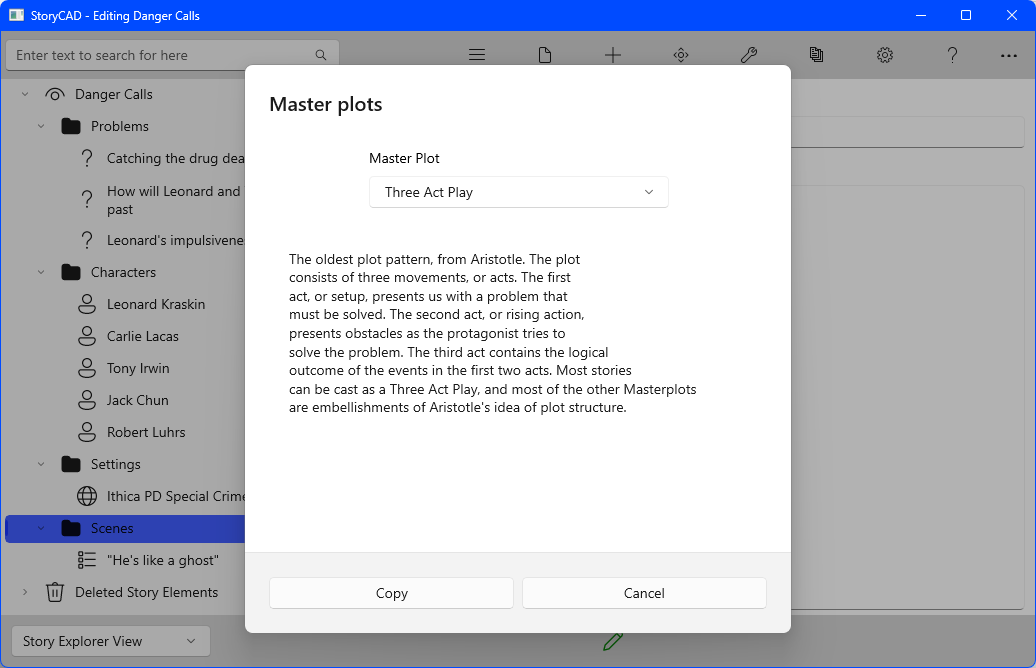Click the green pencil edit icon
This screenshot has width=1036, height=668.
613,641
